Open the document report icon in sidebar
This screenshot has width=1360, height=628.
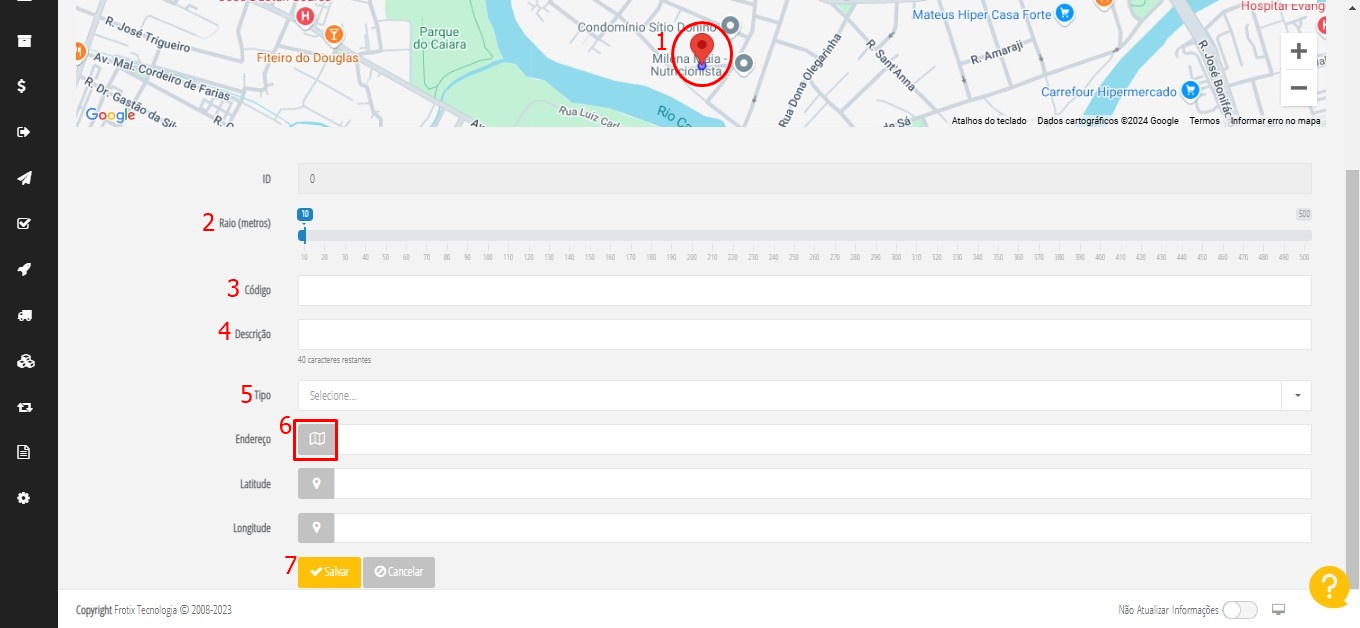[24, 452]
